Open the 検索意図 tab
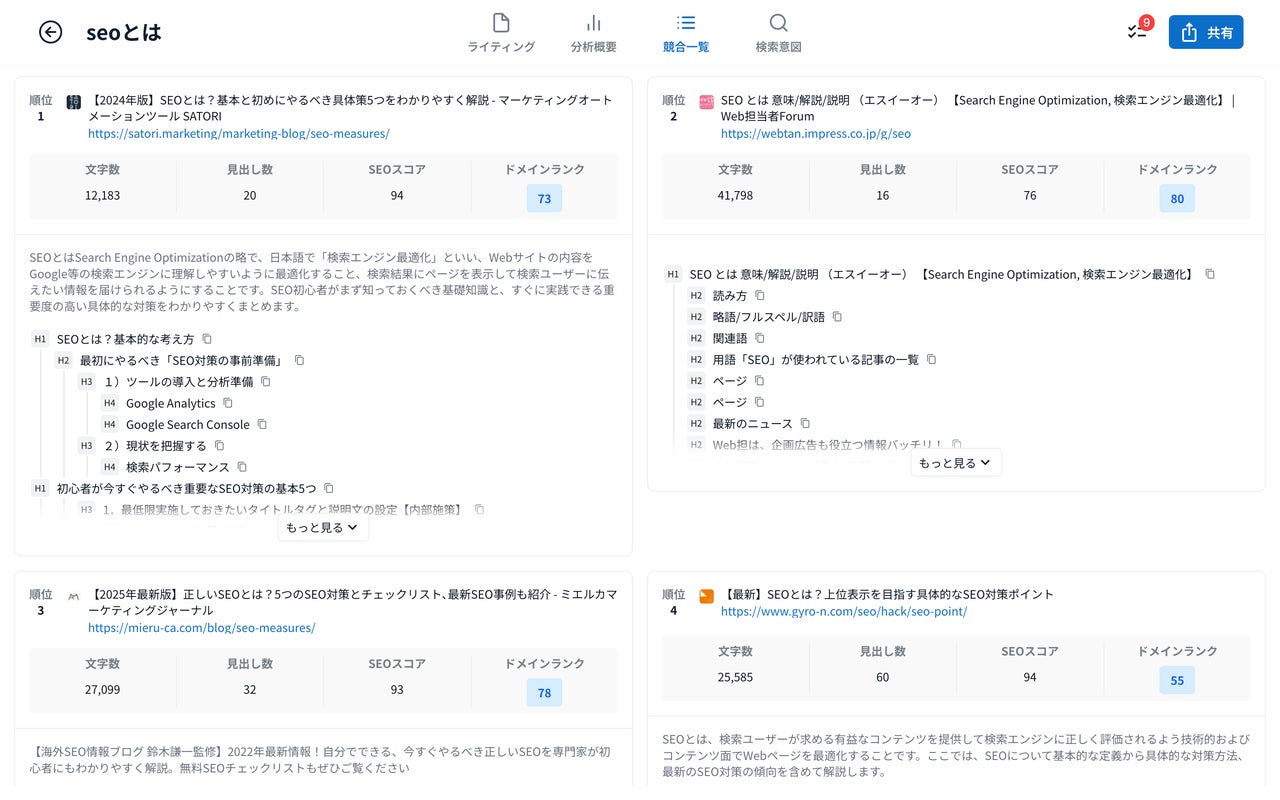Screen dimensions: 1280x800 [x=778, y=33]
